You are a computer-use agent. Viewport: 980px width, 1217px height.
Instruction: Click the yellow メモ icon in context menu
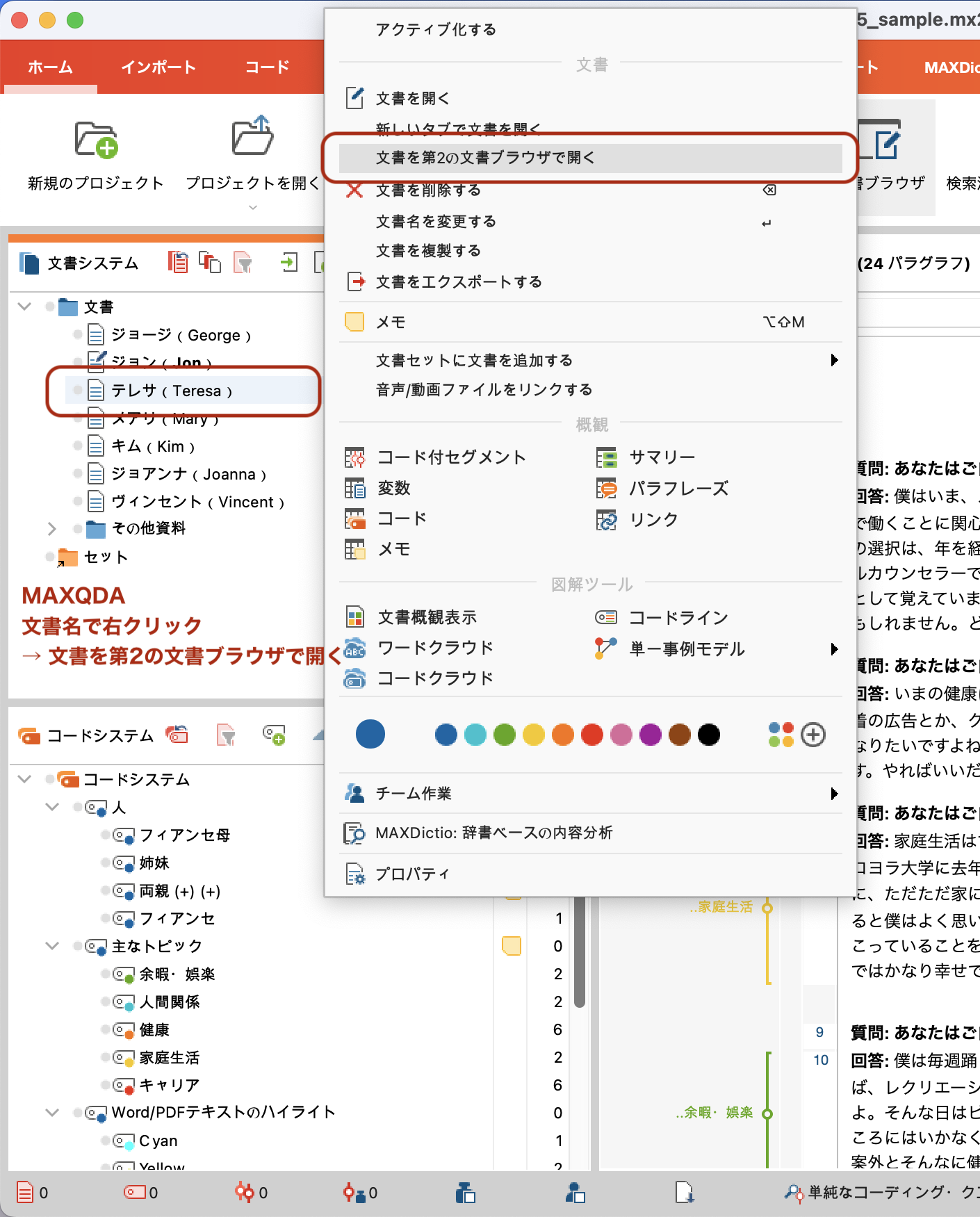click(354, 322)
